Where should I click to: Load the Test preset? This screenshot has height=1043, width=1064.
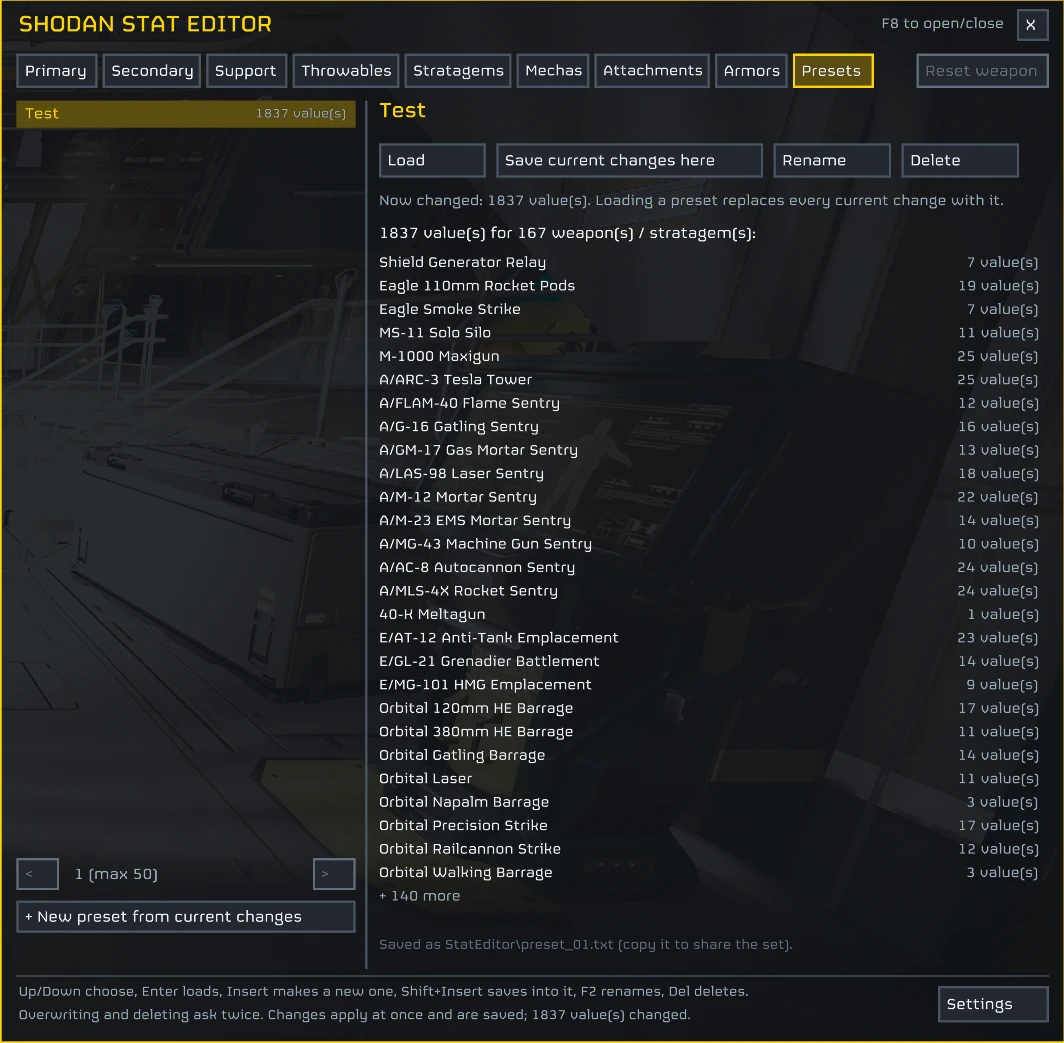[432, 160]
